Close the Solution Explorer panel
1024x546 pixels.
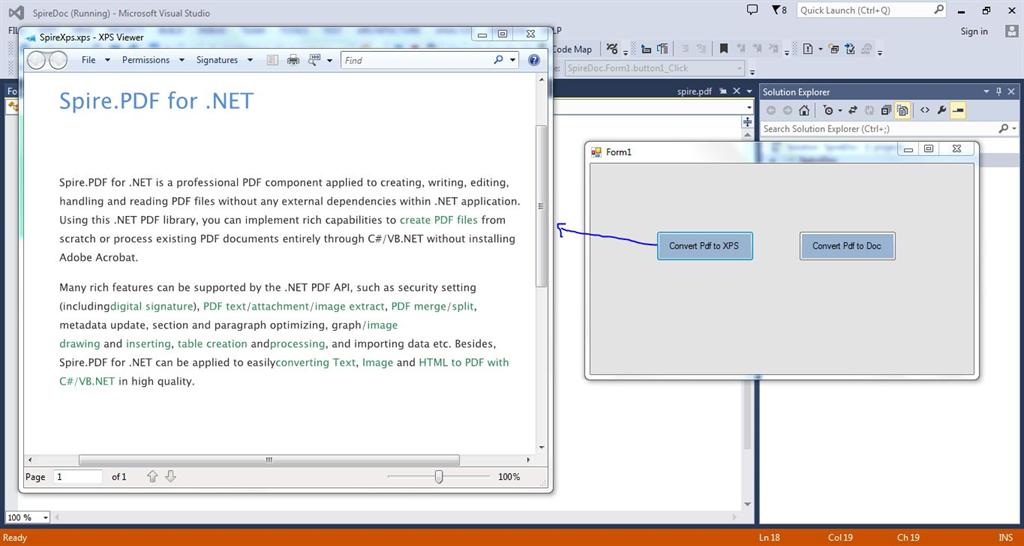[1012, 92]
